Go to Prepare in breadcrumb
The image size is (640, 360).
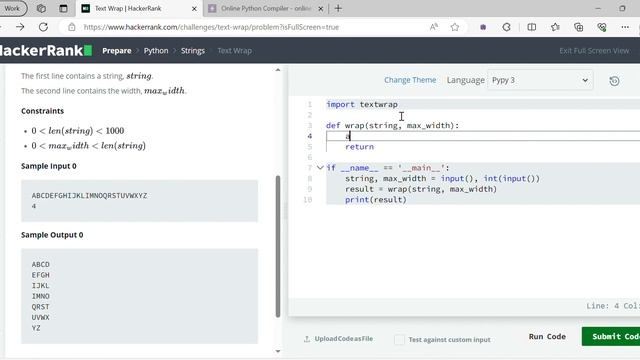click(x=117, y=51)
